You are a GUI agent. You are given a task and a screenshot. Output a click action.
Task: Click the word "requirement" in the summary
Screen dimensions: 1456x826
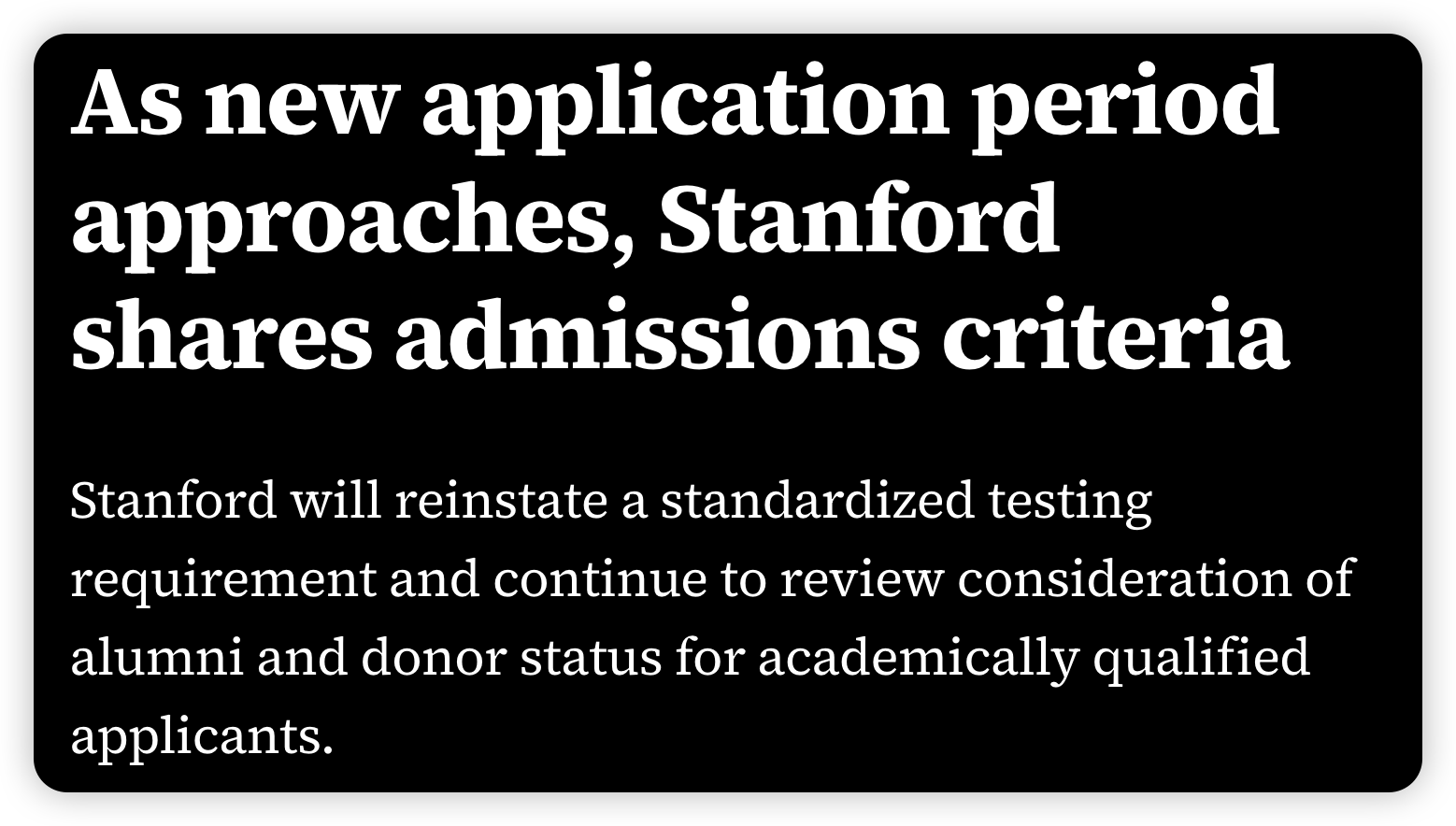tap(222, 581)
